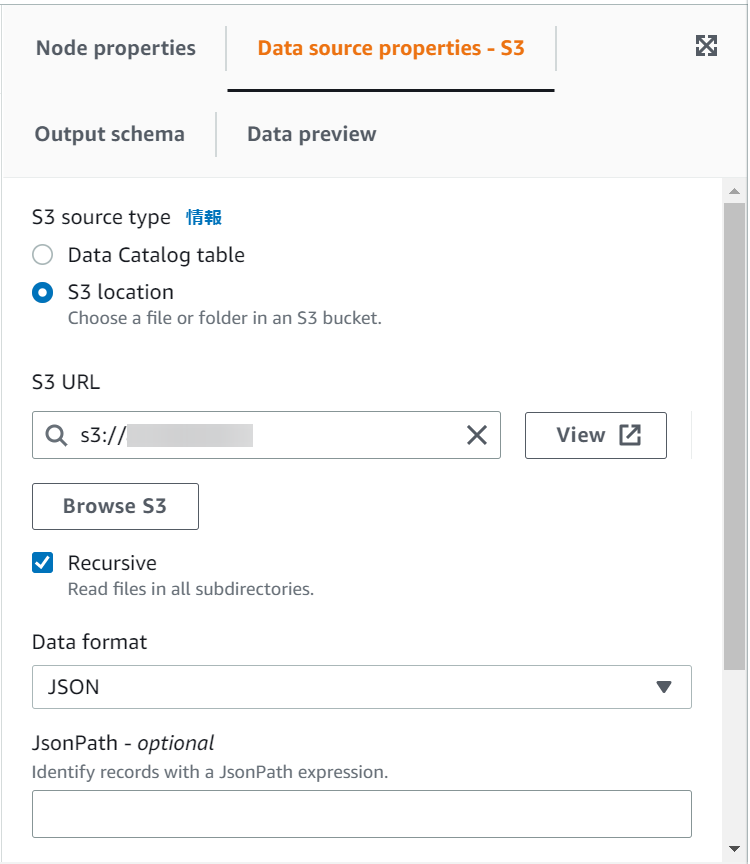Open the 情報 info link beside S3 source type

click(x=205, y=217)
